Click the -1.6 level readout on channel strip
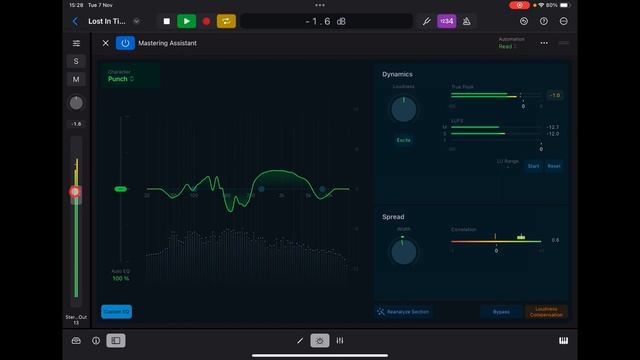Image resolution: width=640 pixels, height=360 pixels. [x=76, y=124]
